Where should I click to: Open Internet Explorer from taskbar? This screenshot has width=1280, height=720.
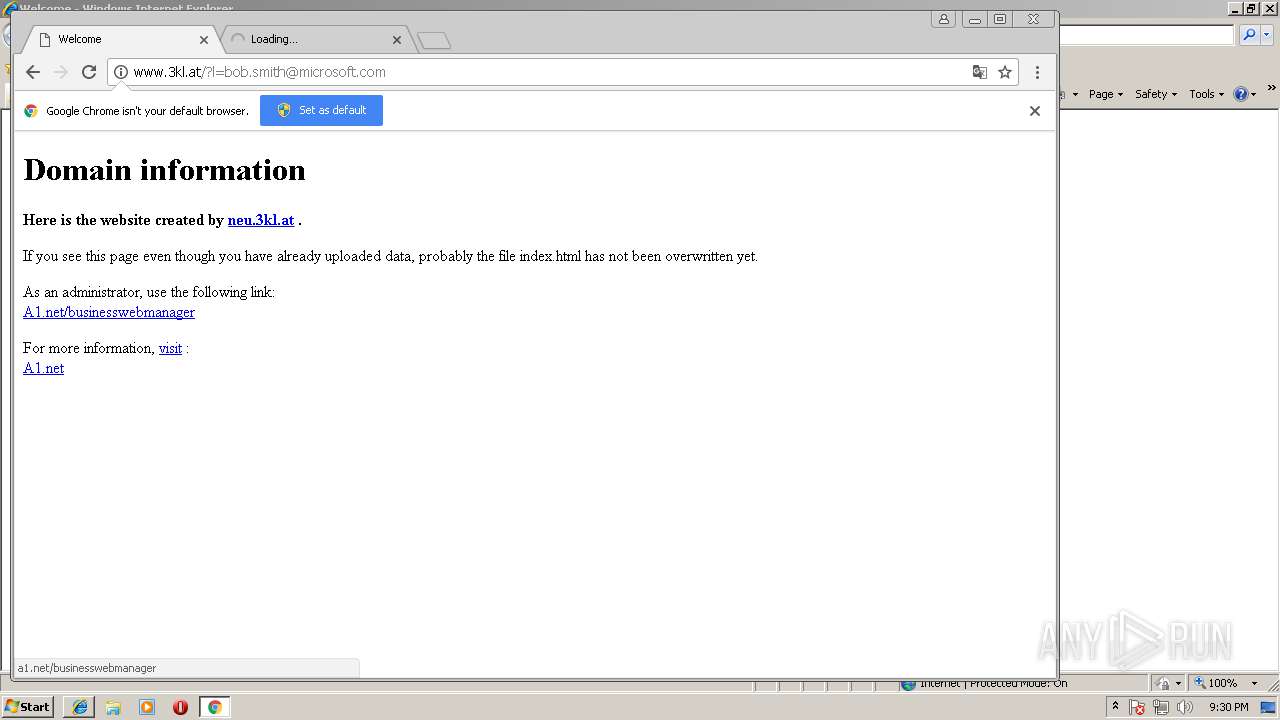coord(79,707)
